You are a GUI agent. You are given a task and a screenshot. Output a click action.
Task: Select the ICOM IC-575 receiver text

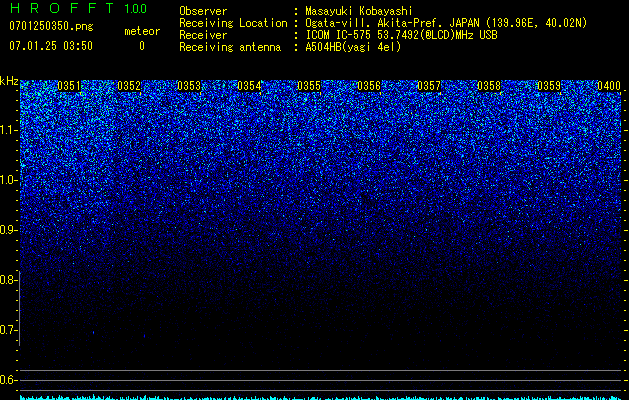point(401,35)
